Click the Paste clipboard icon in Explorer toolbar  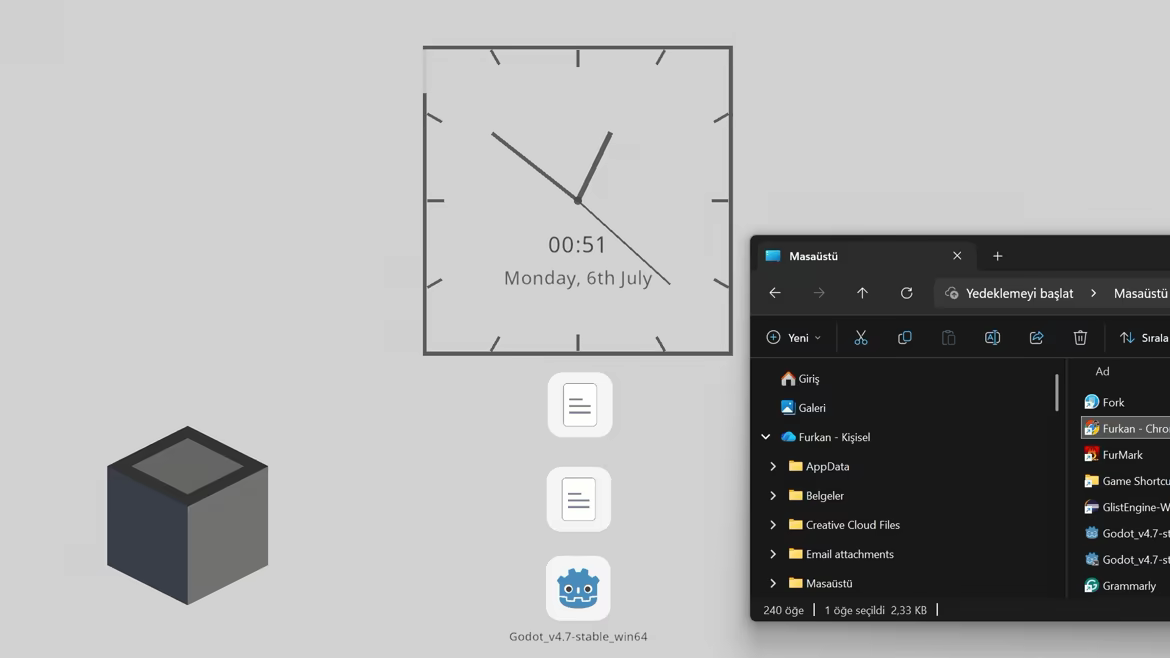click(x=948, y=338)
